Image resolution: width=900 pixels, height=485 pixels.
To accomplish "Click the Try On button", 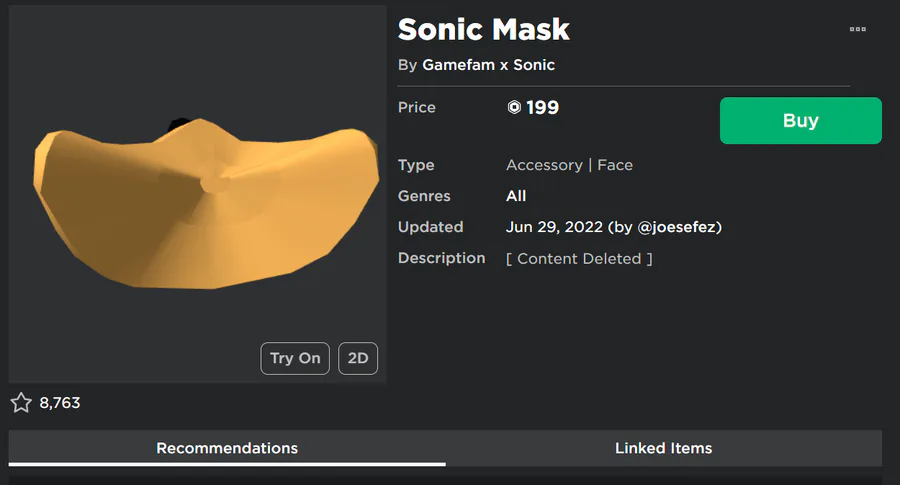I will point(295,358).
